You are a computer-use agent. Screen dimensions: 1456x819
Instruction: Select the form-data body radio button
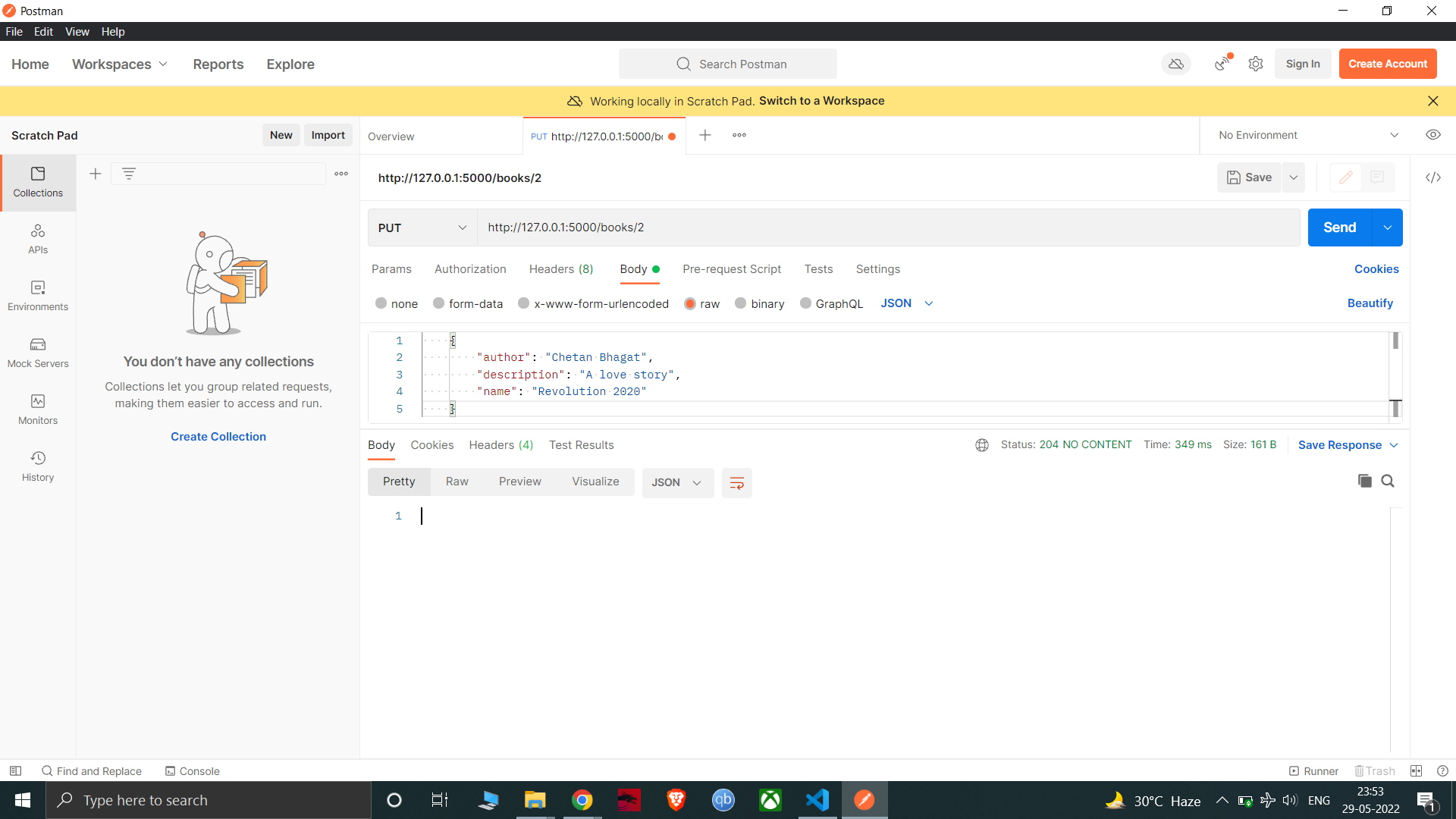(438, 303)
